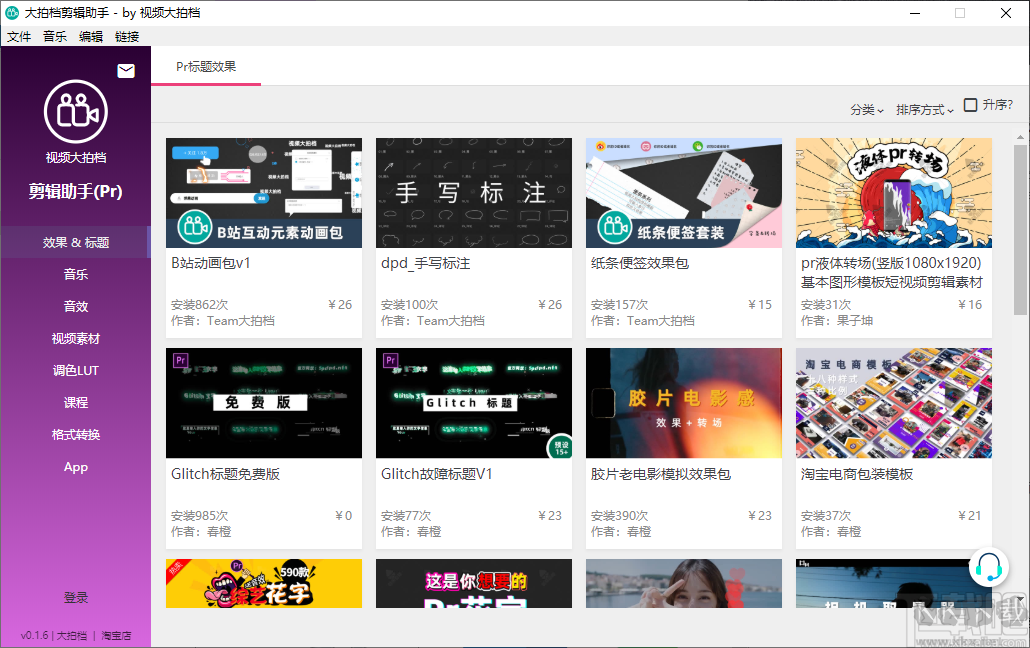
Task: Click the app logo icon in the title bar
Action: 12,13
